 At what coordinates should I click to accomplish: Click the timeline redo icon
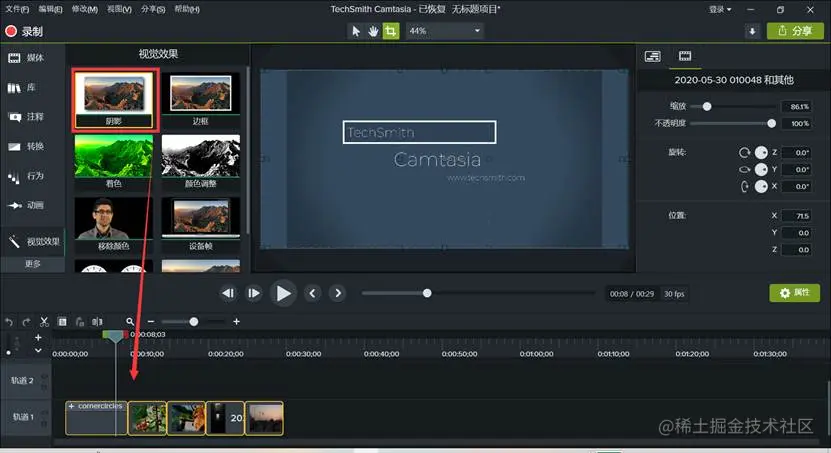[x=26, y=322]
